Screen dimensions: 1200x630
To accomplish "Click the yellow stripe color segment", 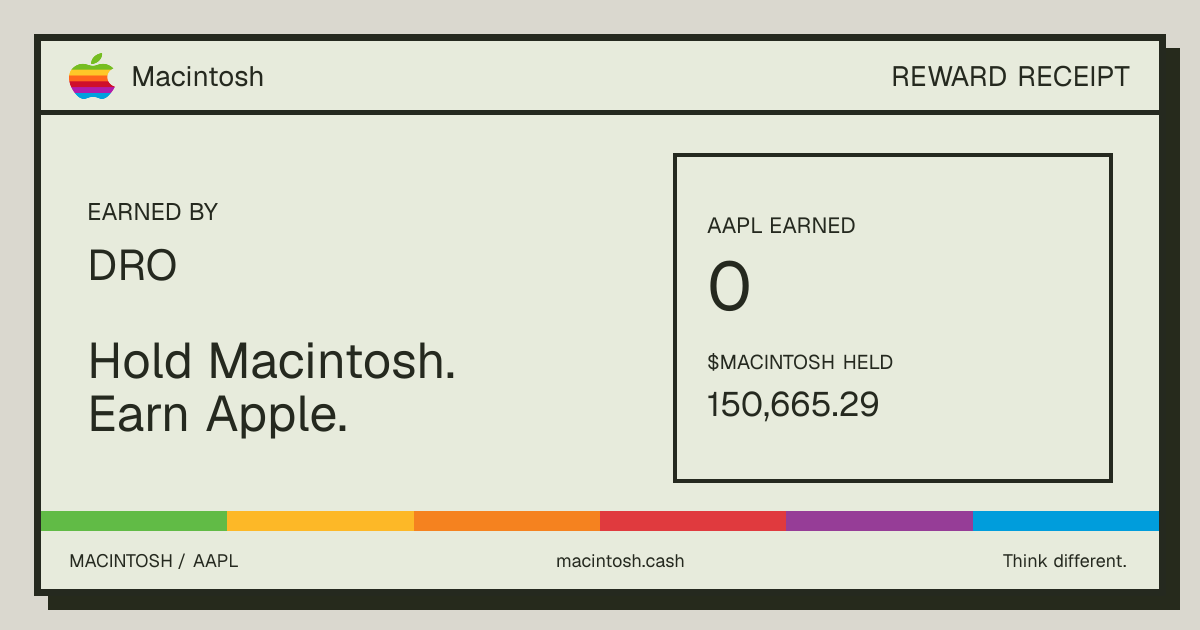I will coord(320,521).
